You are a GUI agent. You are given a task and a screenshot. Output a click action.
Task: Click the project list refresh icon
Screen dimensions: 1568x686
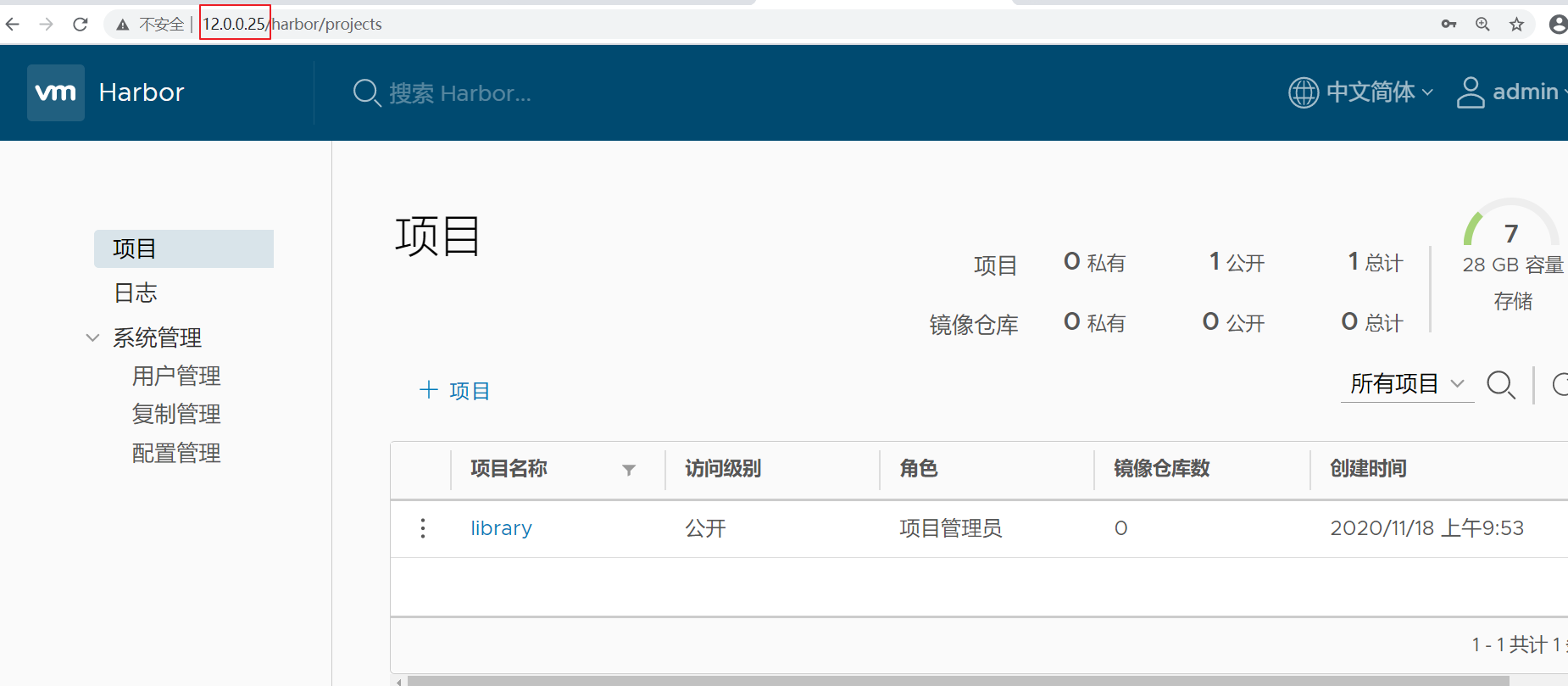(1560, 385)
